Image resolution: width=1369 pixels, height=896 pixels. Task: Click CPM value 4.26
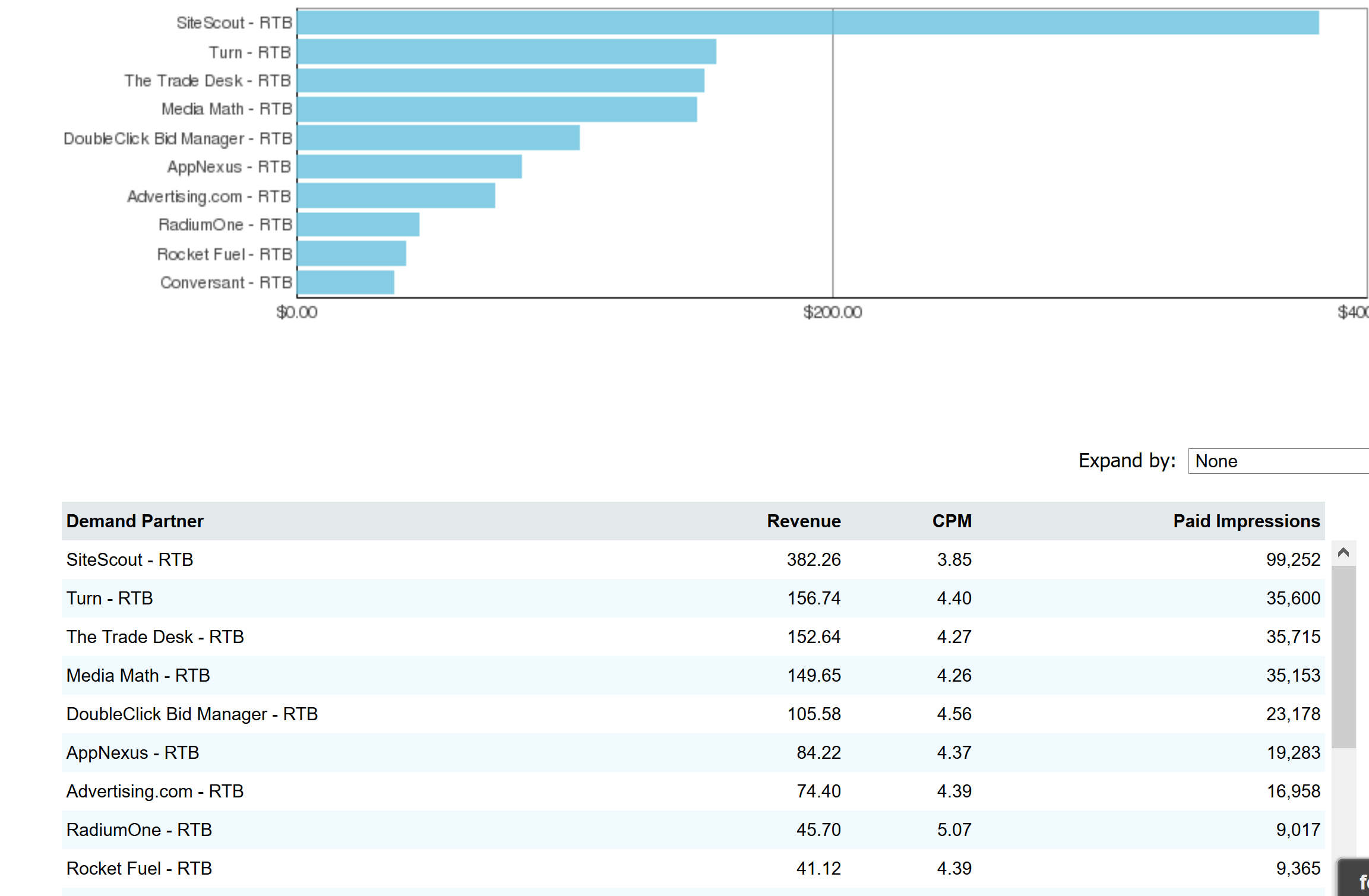pyautogui.click(x=954, y=675)
